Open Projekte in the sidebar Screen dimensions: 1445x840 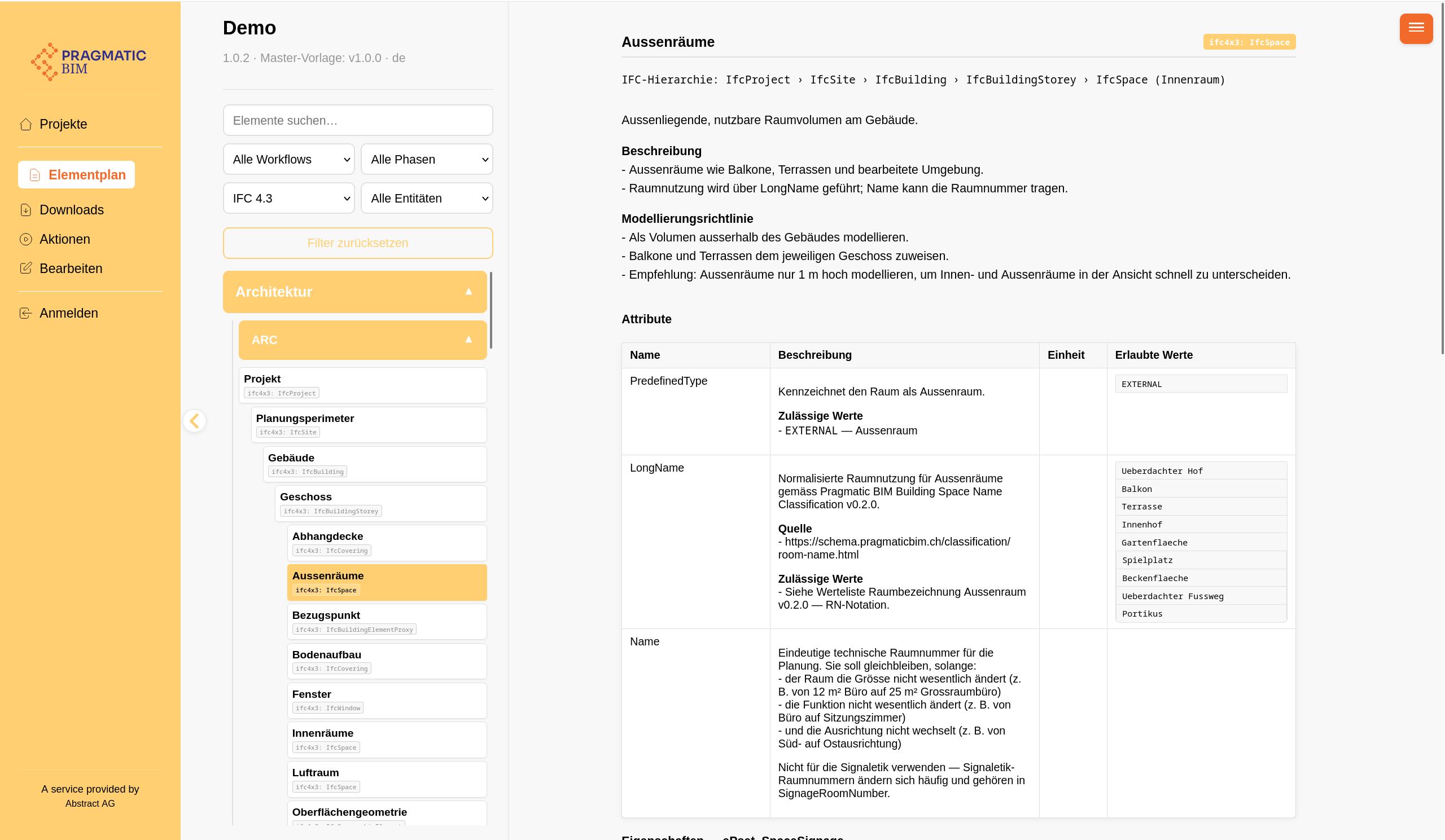pyautogui.click(x=63, y=124)
